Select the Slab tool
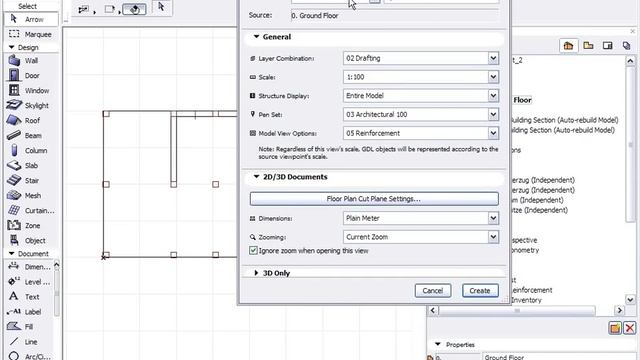The width and height of the screenshot is (640, 360). coord(31,165)
